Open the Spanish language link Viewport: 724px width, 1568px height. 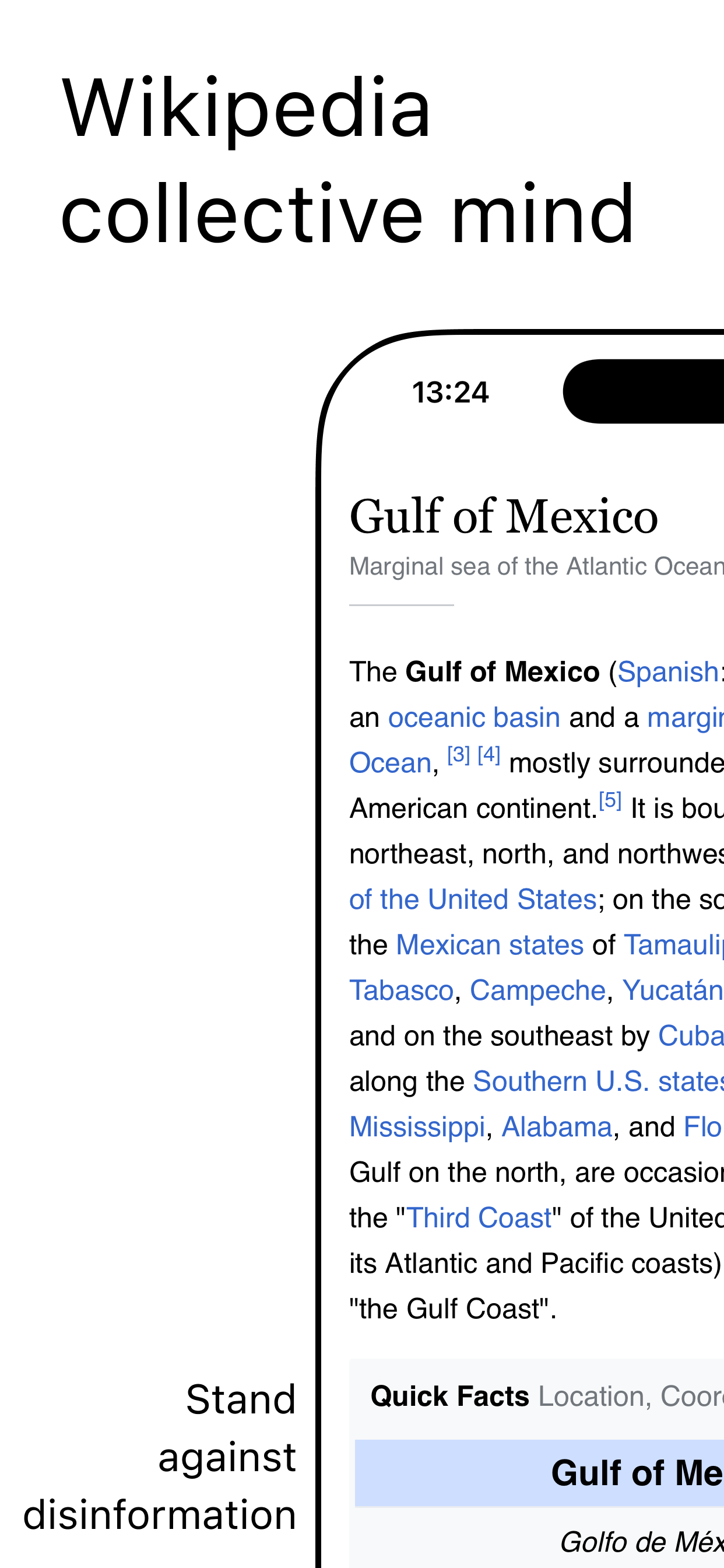pyautogui.click(x=668, y=673)
